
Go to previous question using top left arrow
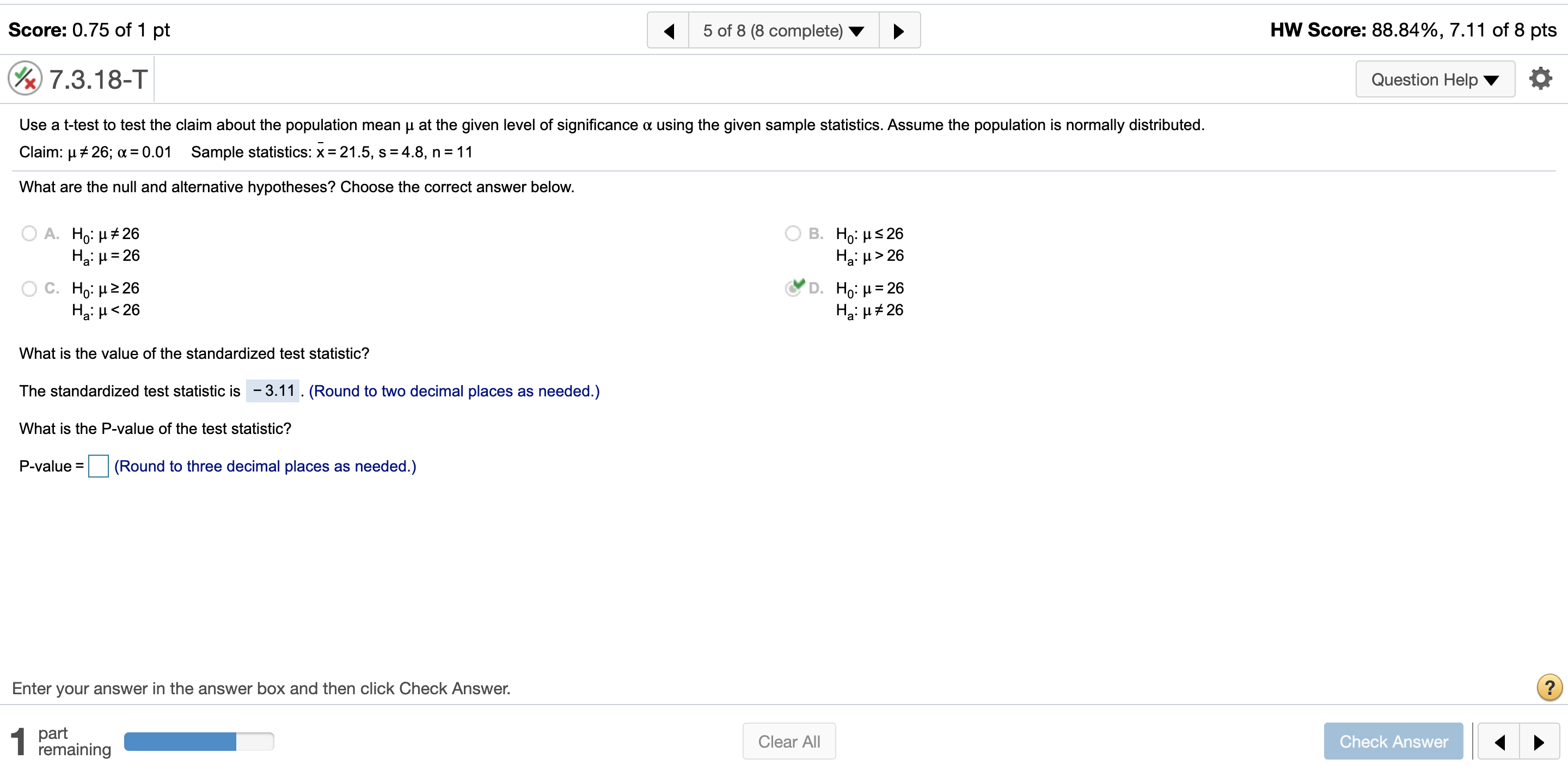669,30
